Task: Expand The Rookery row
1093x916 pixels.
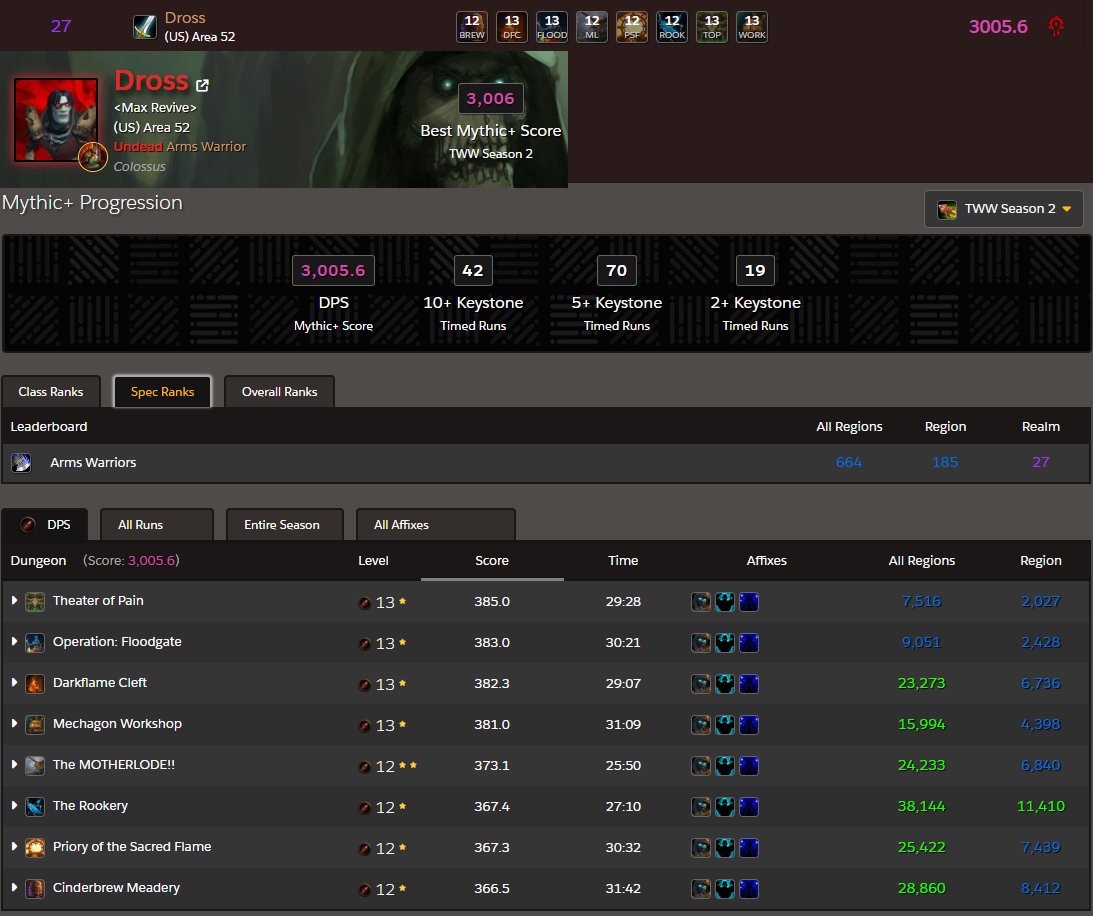Action: [x=14, y=805]
